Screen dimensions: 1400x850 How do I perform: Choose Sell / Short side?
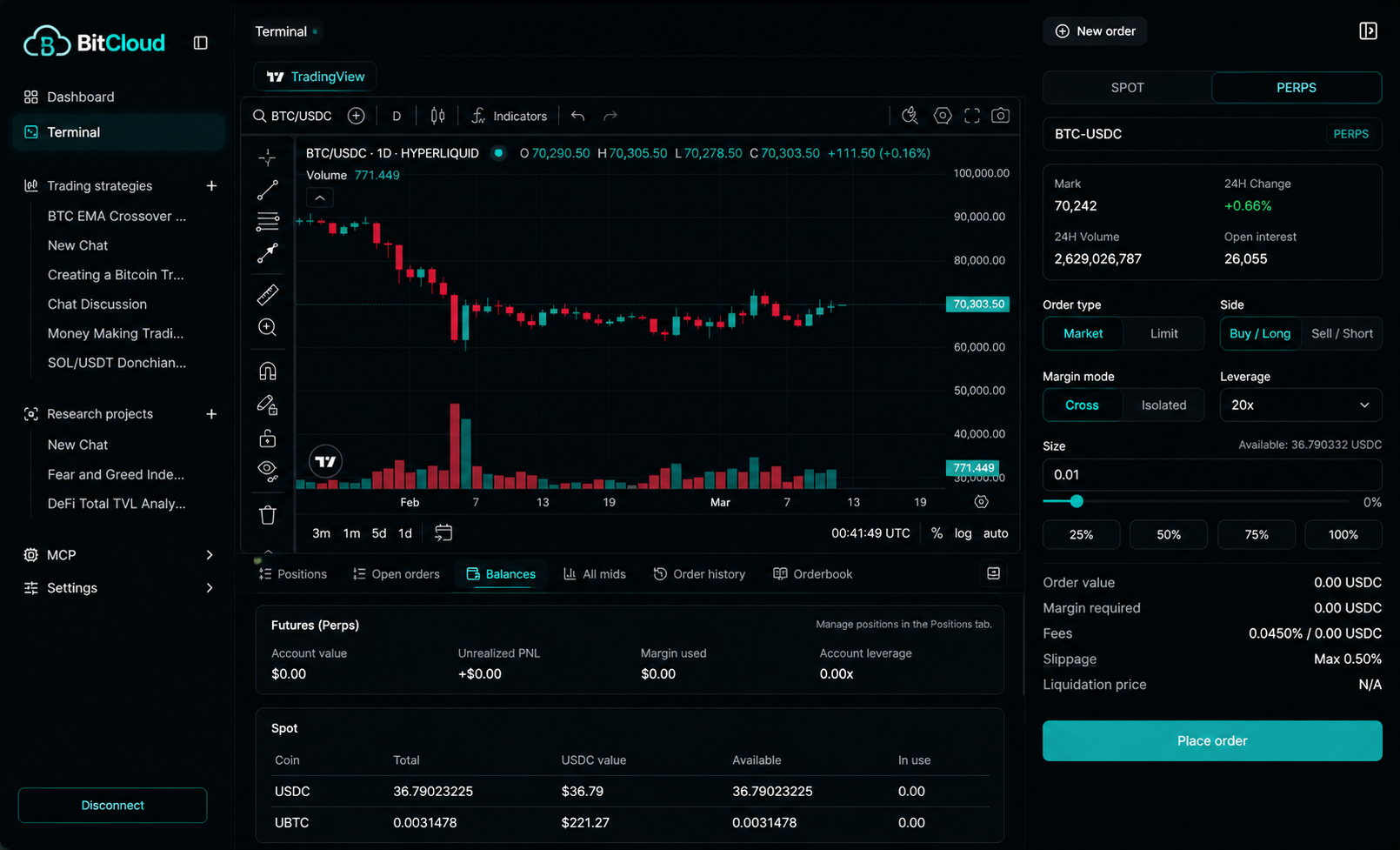point(1342,333)
